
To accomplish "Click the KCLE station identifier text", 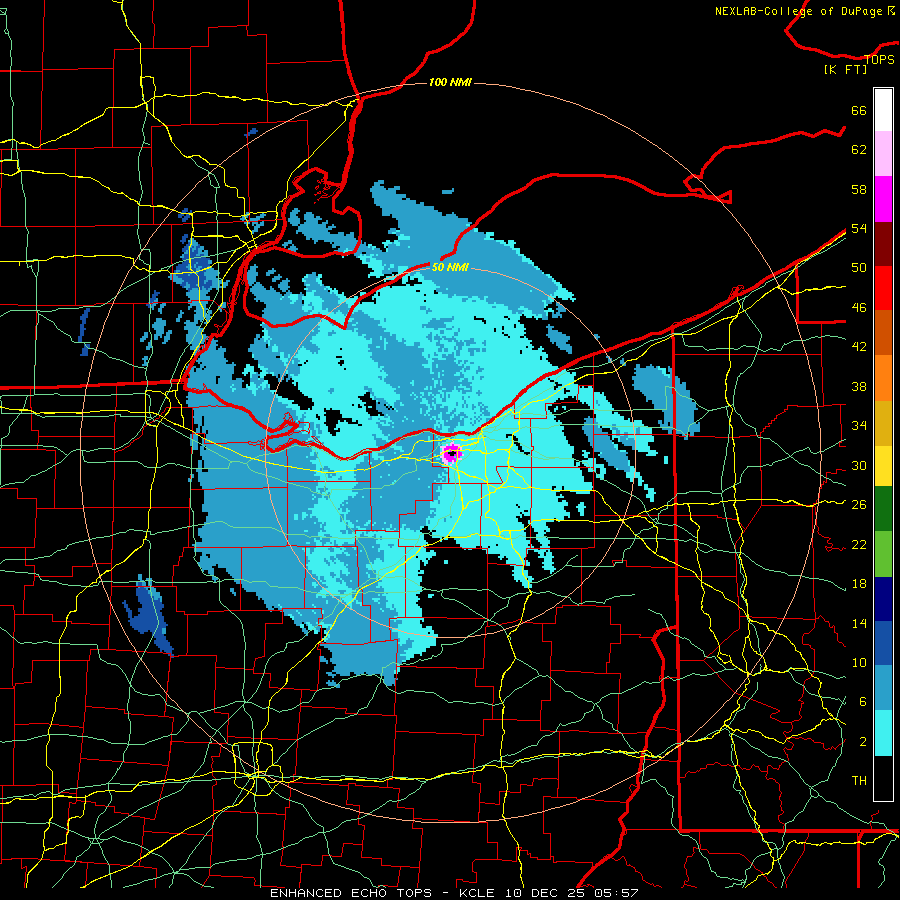I will pyautogui.click(x=476, y=893).
